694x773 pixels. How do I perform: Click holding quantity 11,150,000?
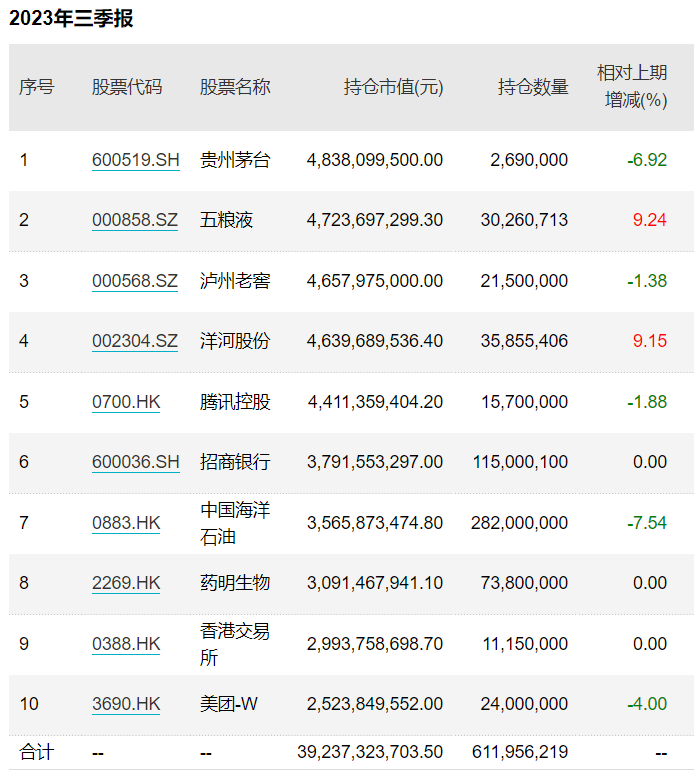click(x=525, y=644)
